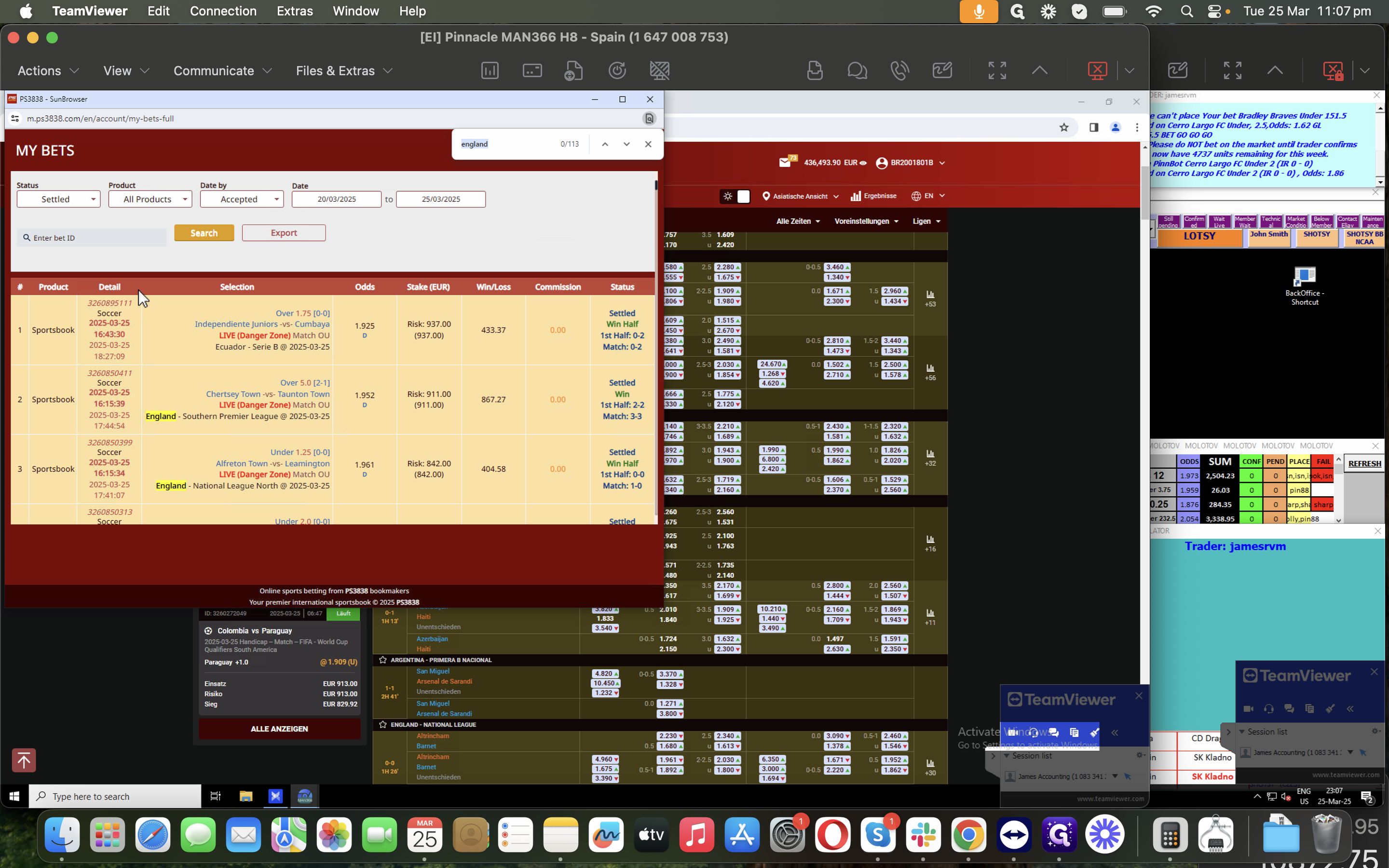This screenshot has height=868, width=1389.
Task: Open TeamViewer session statistics chart icon
Action: coord(490,70)
